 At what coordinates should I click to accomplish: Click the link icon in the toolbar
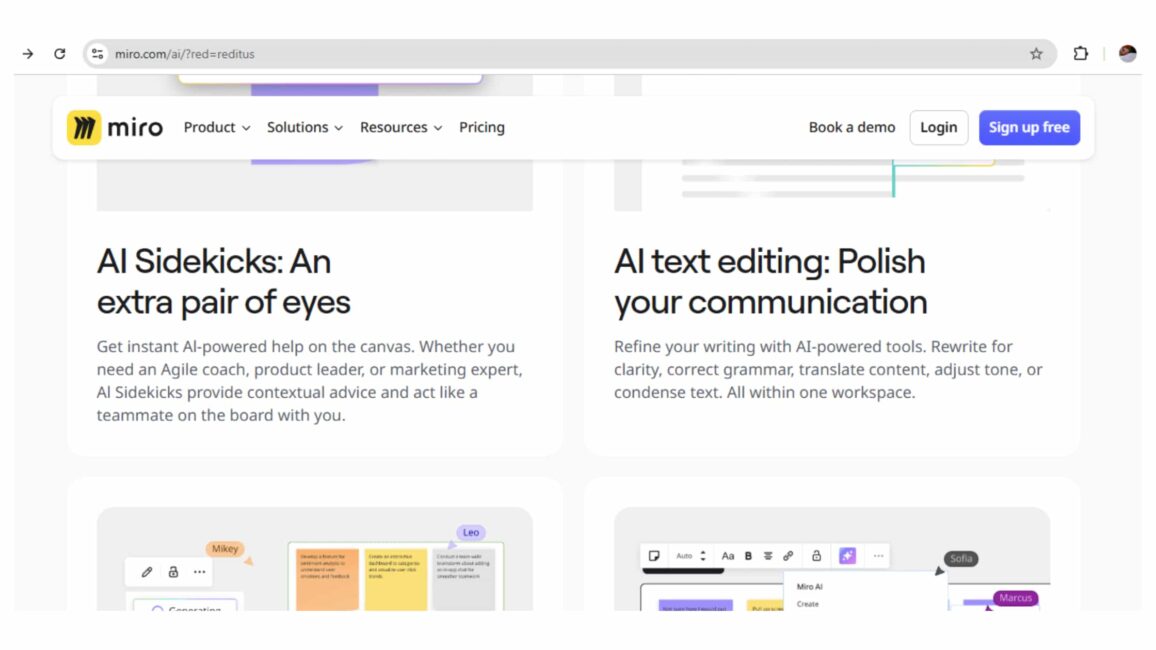click(788, 556)
